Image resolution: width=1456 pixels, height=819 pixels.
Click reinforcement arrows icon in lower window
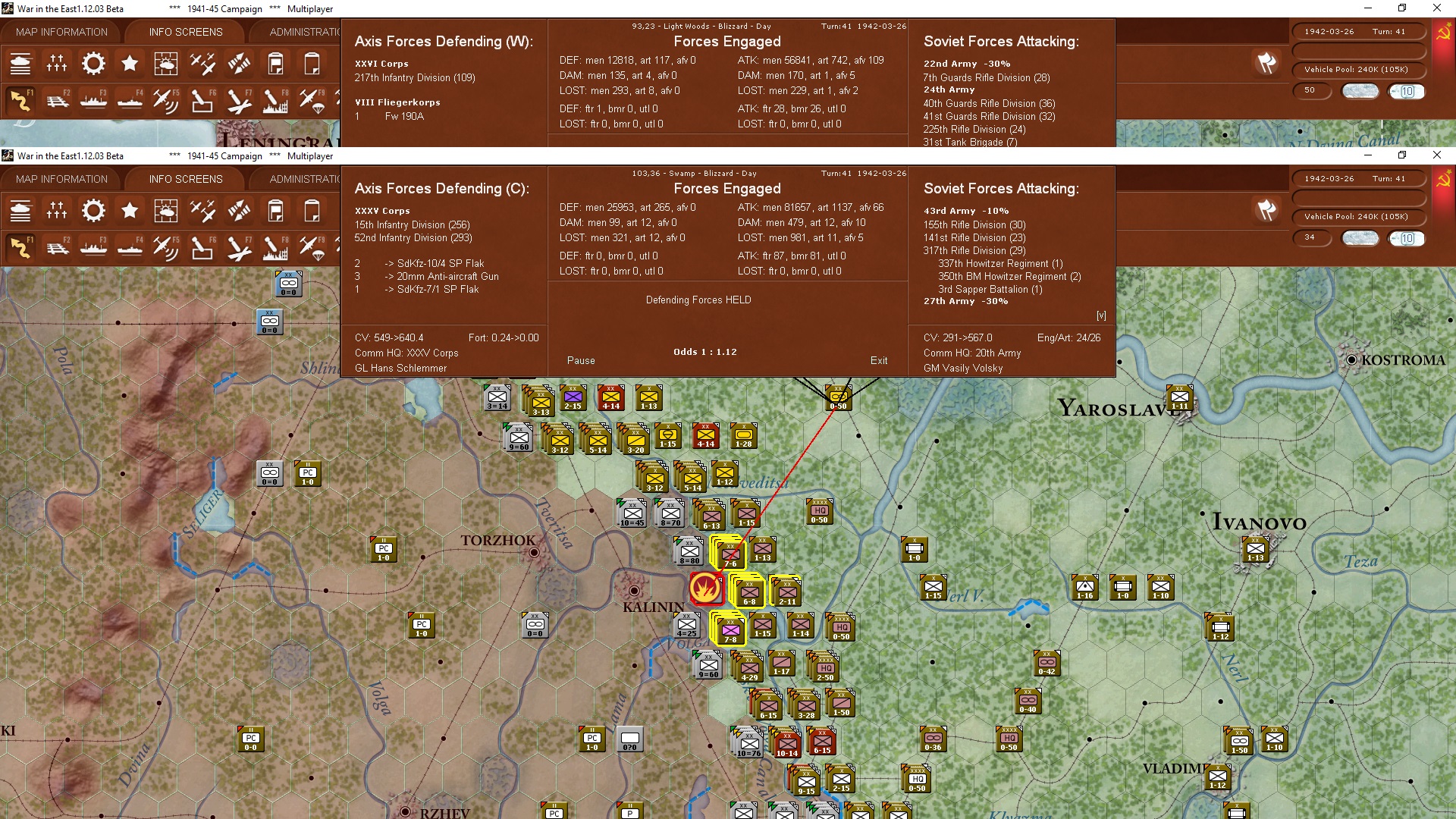[239, 211]
